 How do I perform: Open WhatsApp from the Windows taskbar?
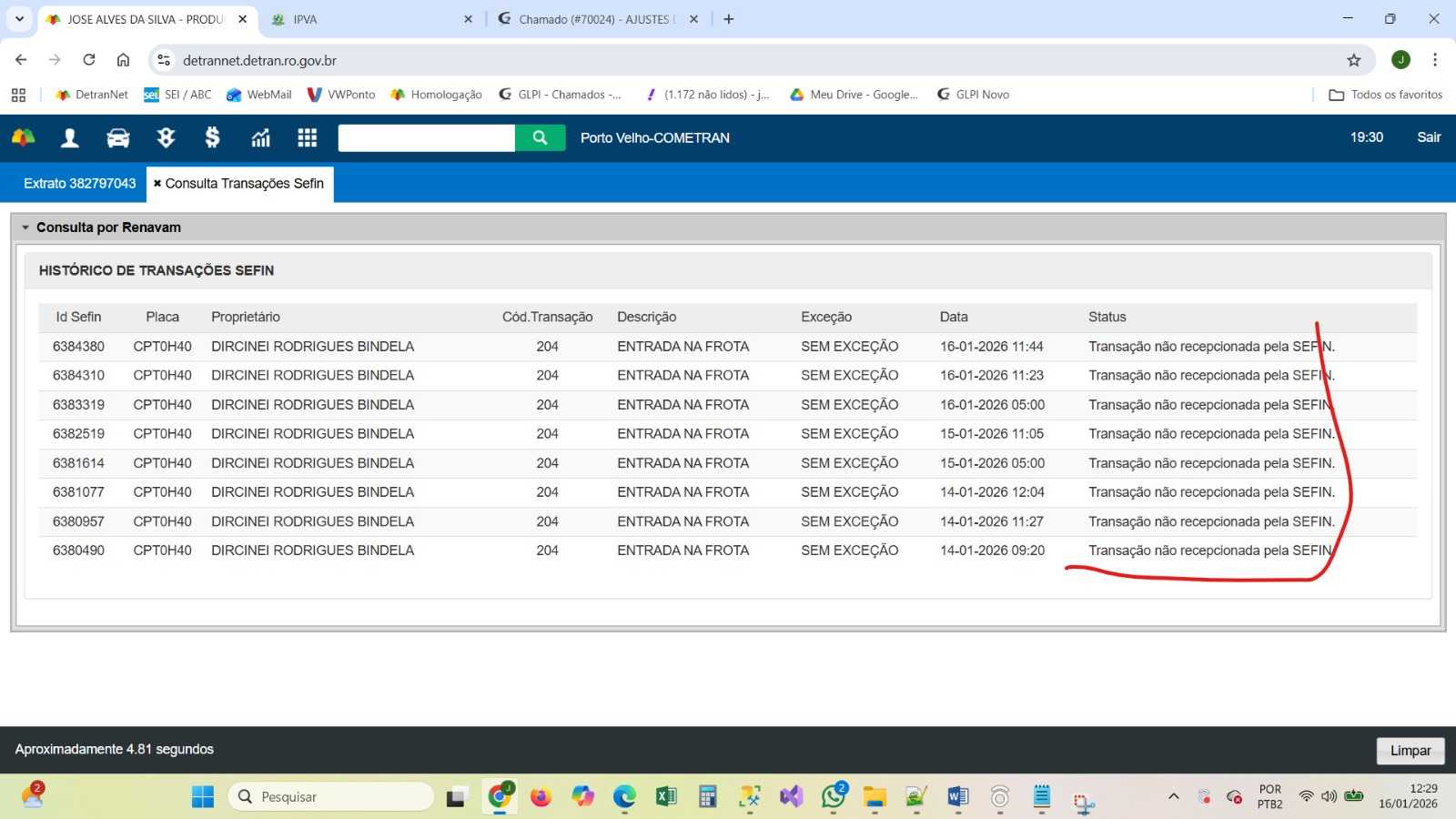[833, 796]
